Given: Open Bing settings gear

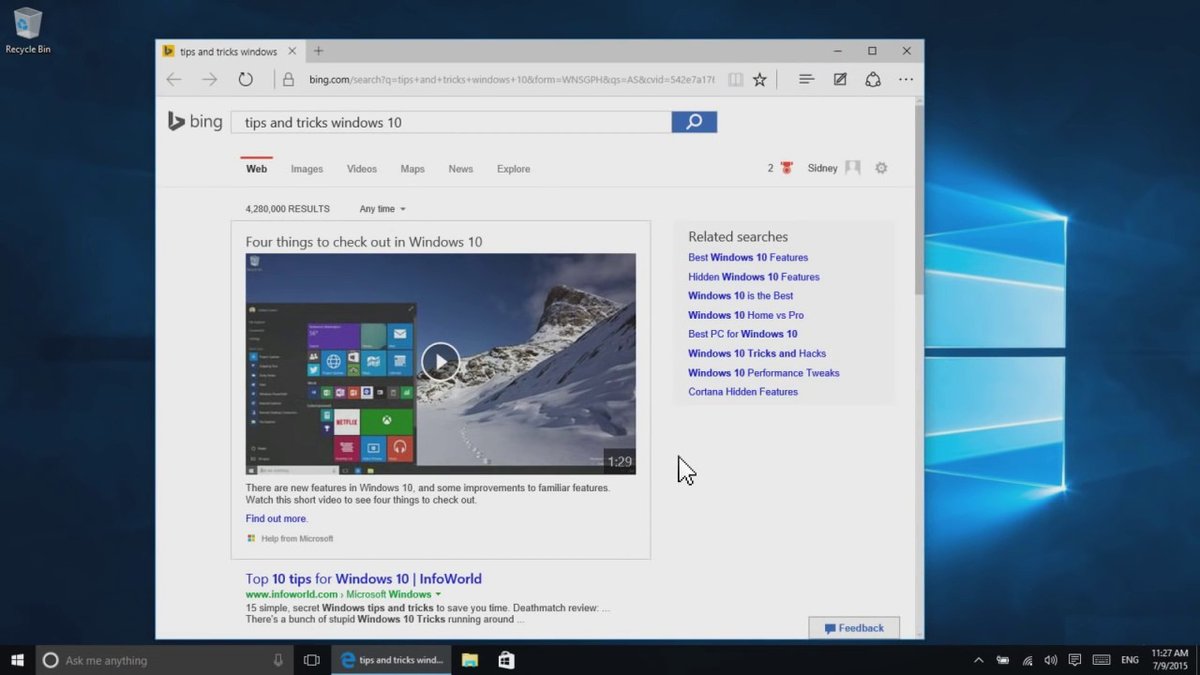Looking at the screenshot, I should click(881, 168).
